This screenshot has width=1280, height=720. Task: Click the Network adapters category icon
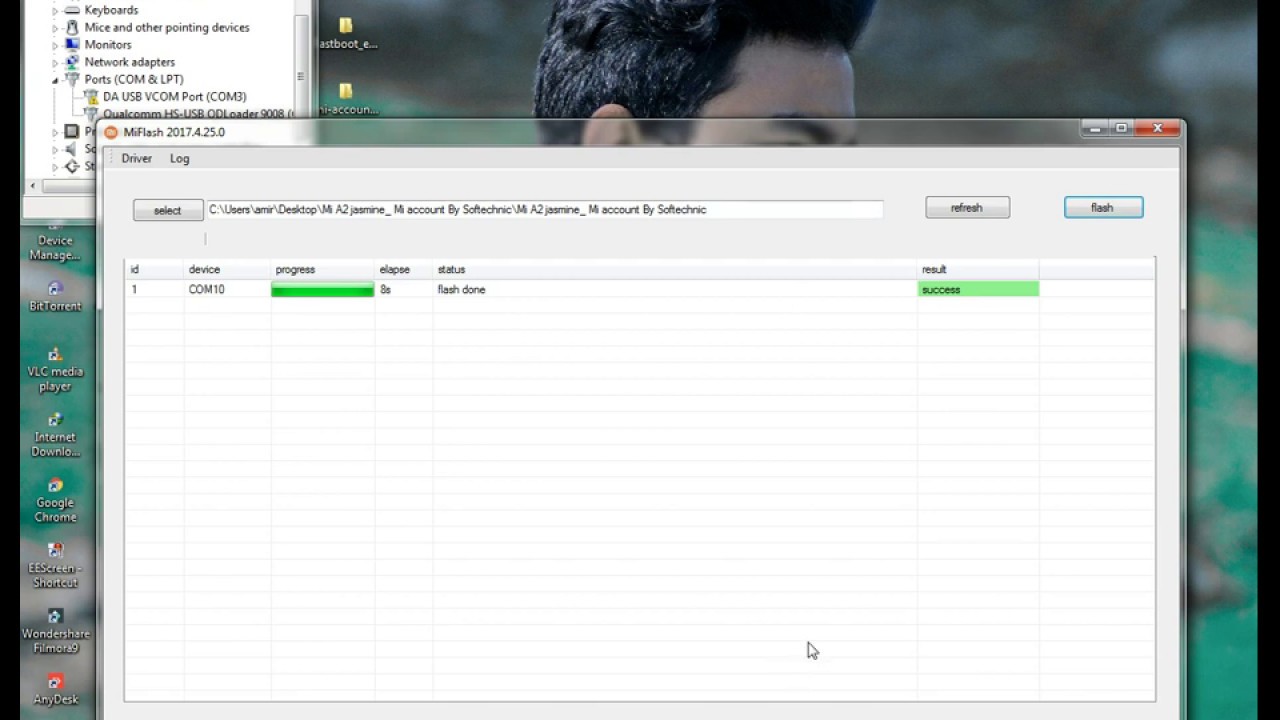pos(72,62)
